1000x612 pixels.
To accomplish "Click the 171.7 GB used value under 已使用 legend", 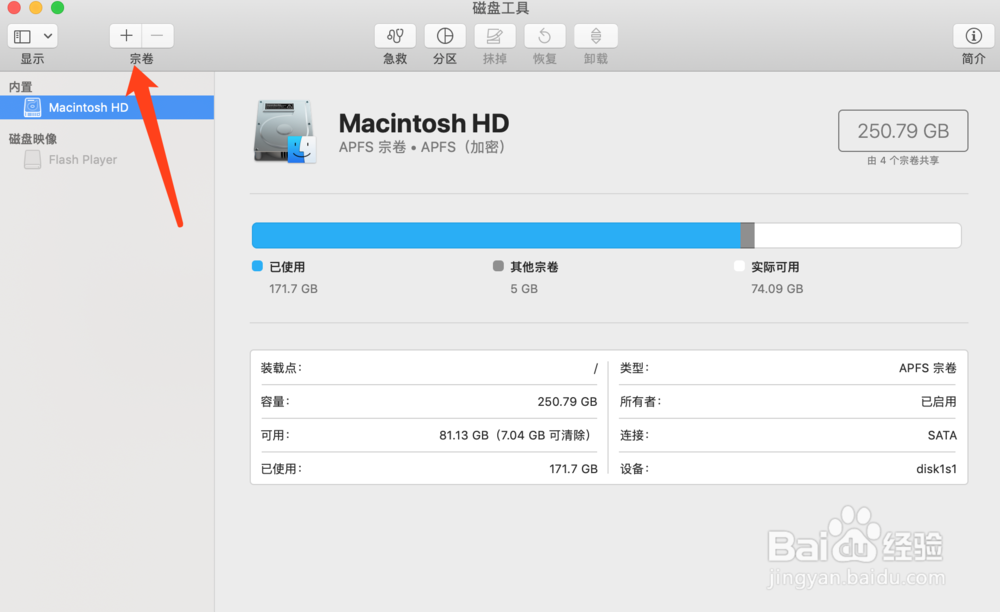I will click(x=293, y=289).
